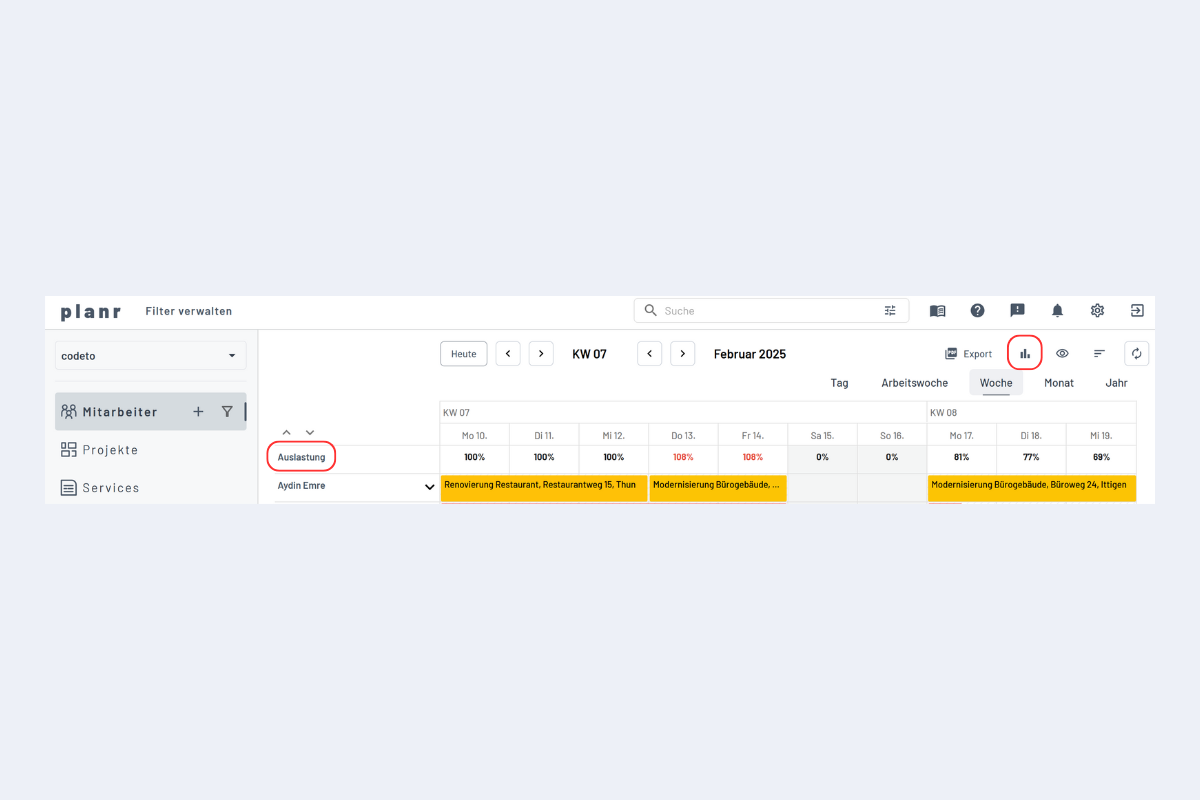Open the user manual book icon
This screenshot has height=800, width=1200.
pos(937,311)
